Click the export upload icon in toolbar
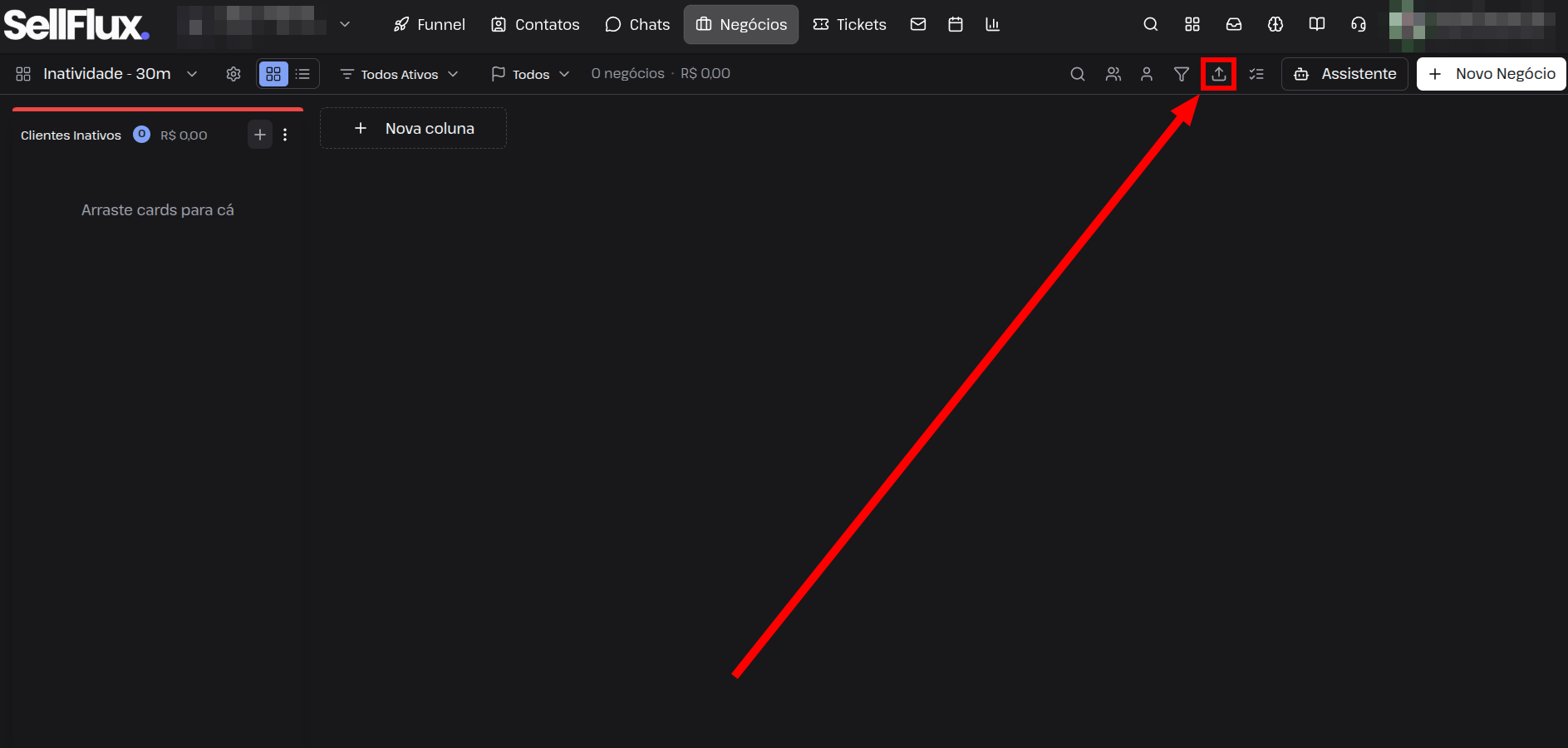This screenshot has height=748, width=1568. [x=1218, y=74]
